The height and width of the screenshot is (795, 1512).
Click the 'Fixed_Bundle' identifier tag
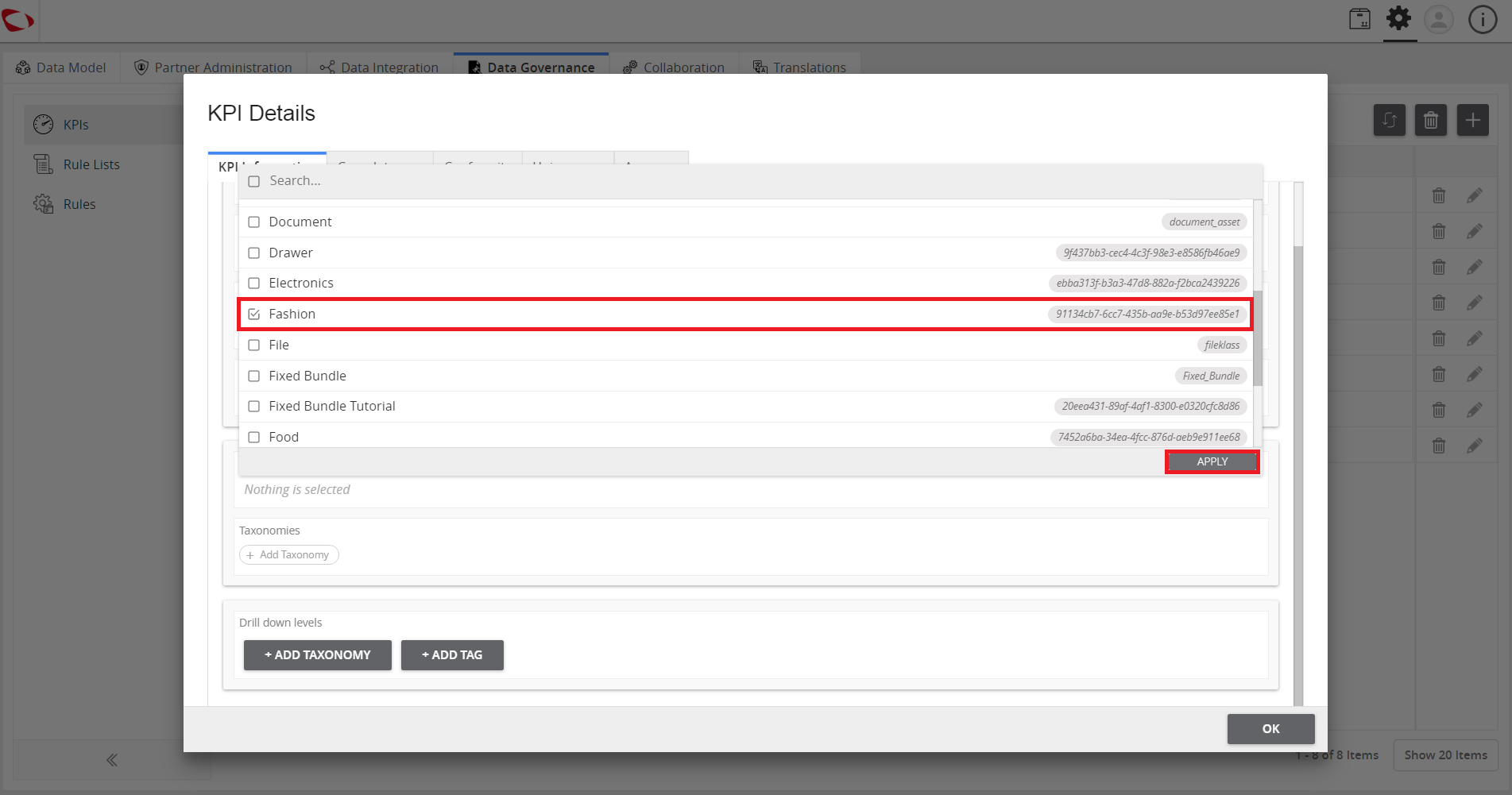(x=1211, y=376)
